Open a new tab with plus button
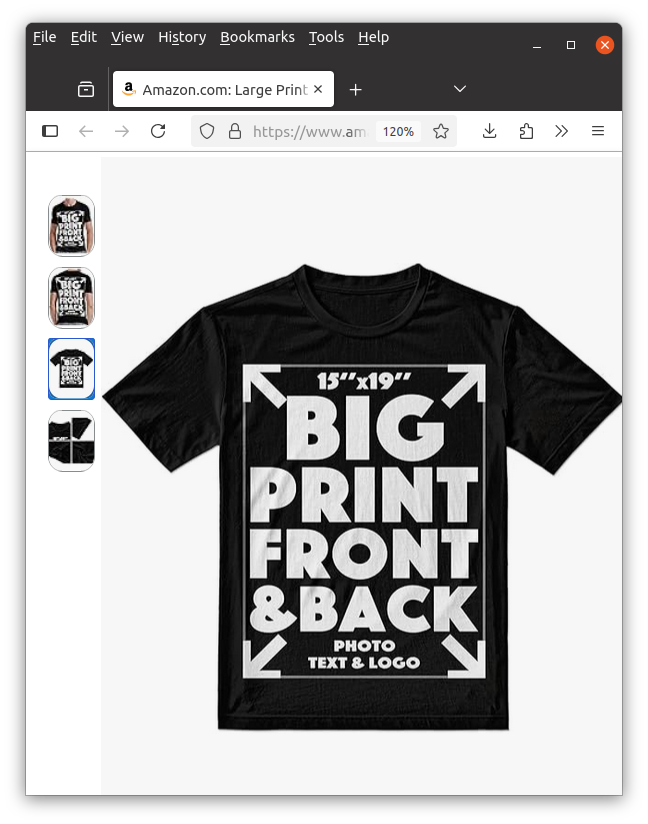648x824 pixels. click(x=355, y=90)
